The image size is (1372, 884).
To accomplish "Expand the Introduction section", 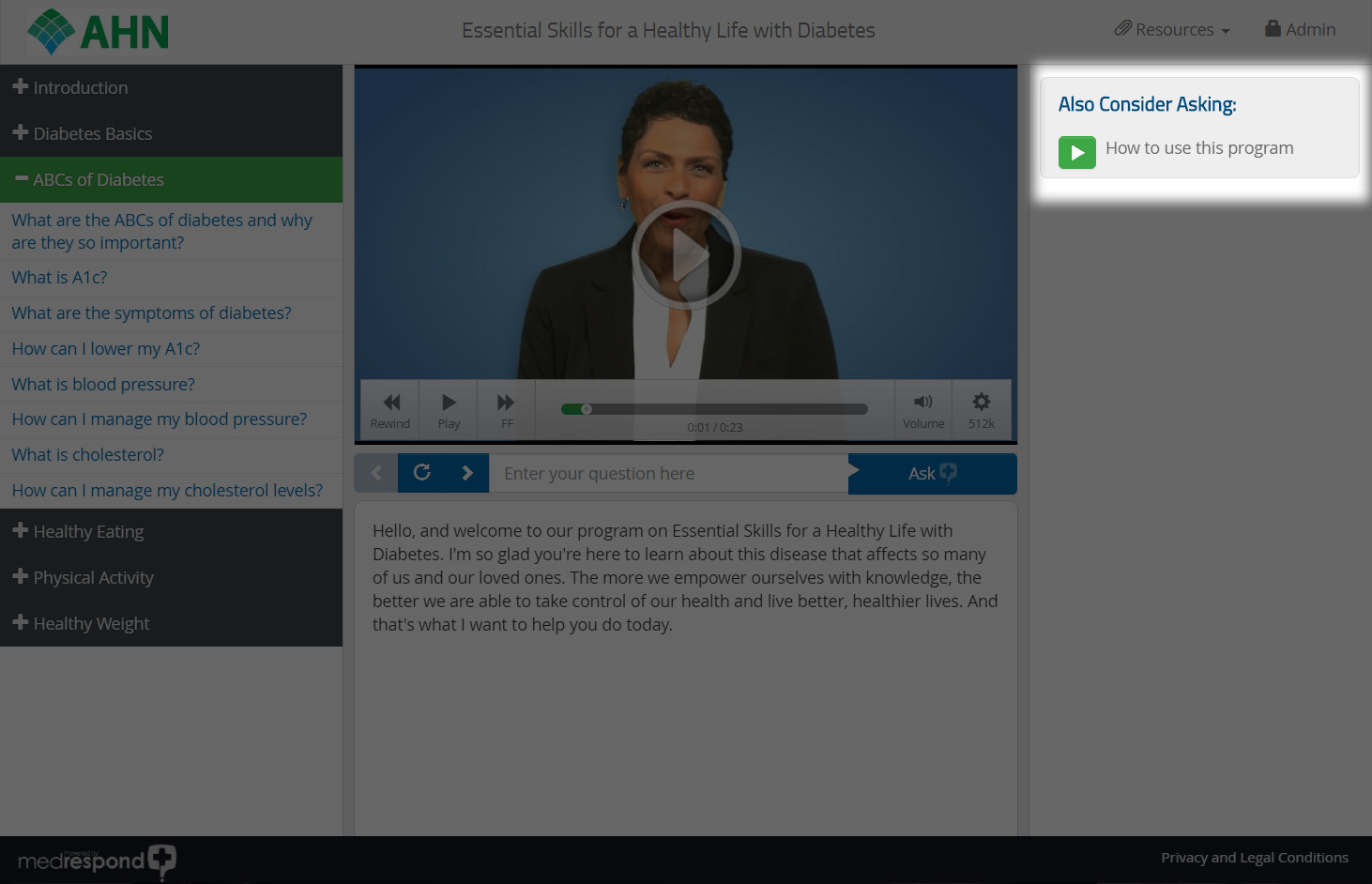I will (71, 87).
